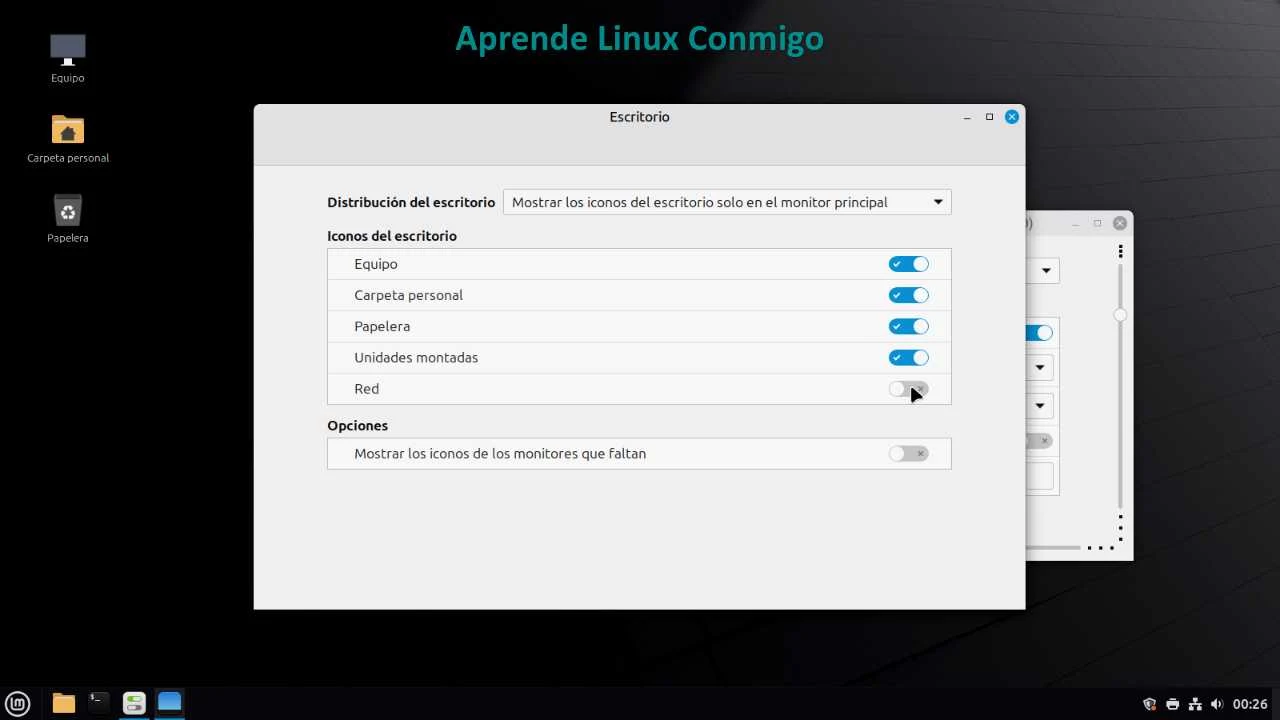Screen dimensions: 1280x720
Task: Launch the file manager from the taskbar
Action: click(x=64, y=703)
